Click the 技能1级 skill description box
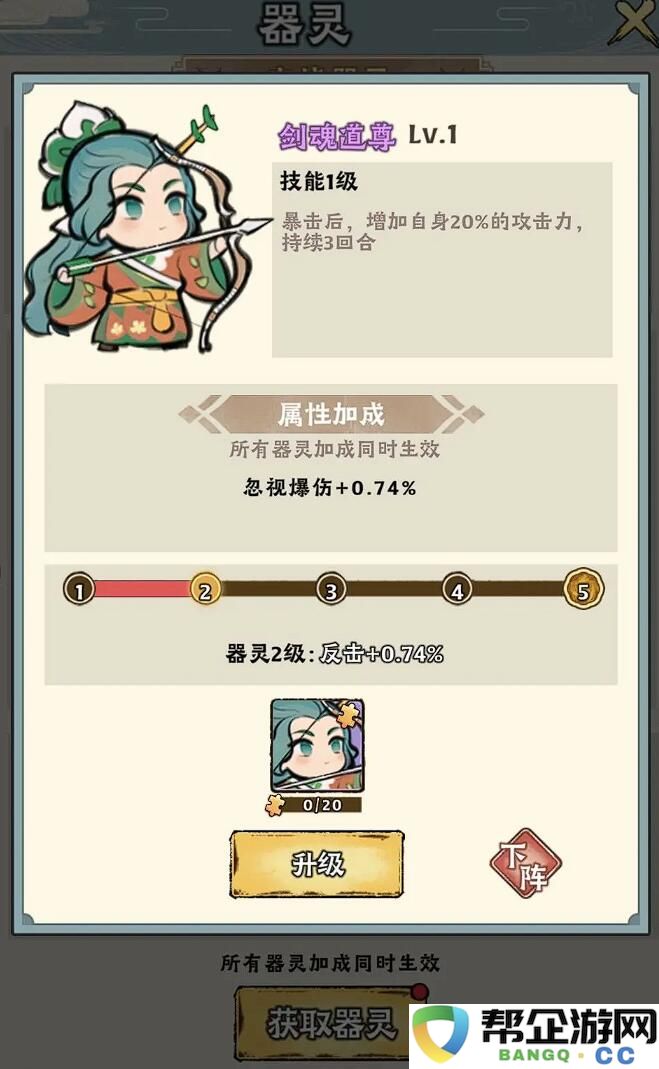This screenshot has width=659, height=1069. pyautogui.click(x=442, y=259)
